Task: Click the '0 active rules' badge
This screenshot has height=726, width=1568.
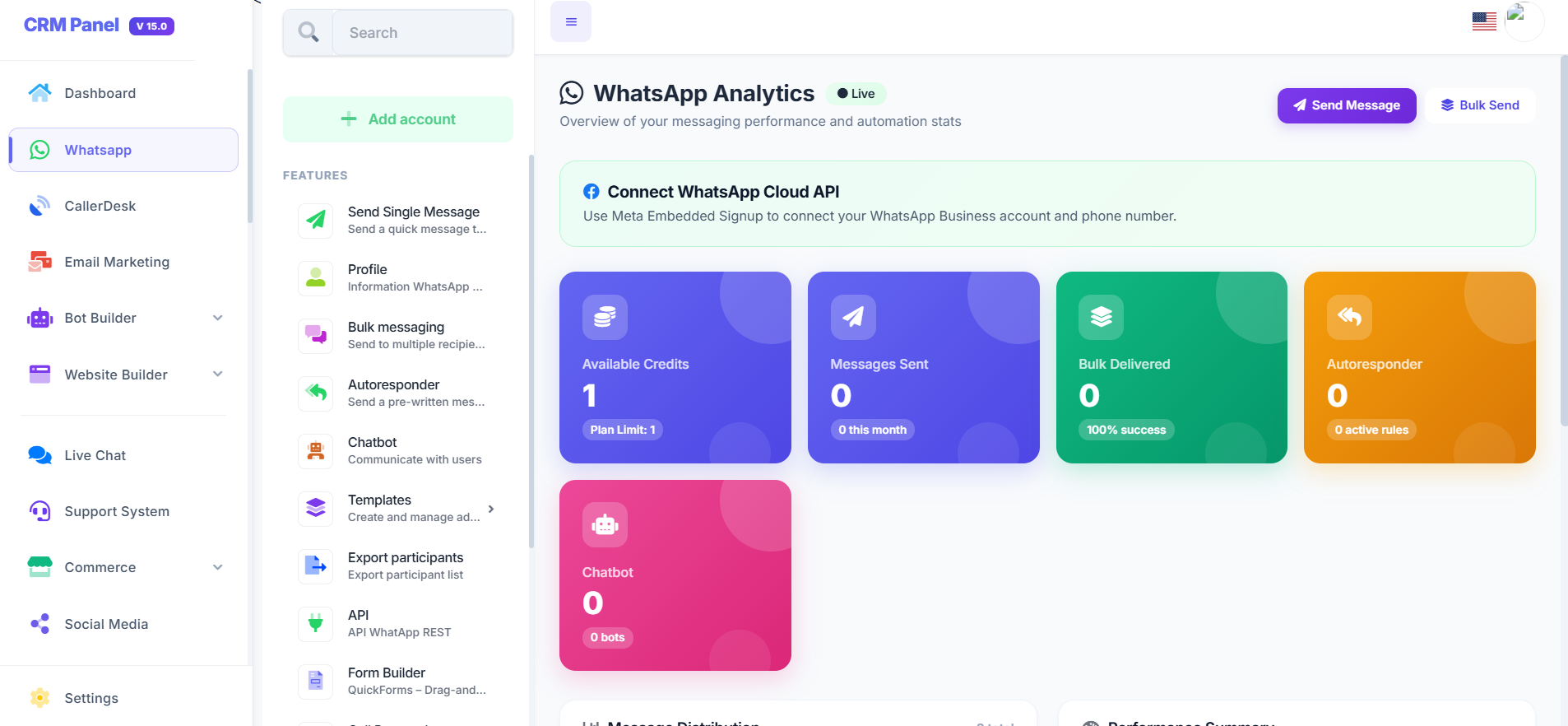Action: pyautogui.click(x=1371, y=430)
